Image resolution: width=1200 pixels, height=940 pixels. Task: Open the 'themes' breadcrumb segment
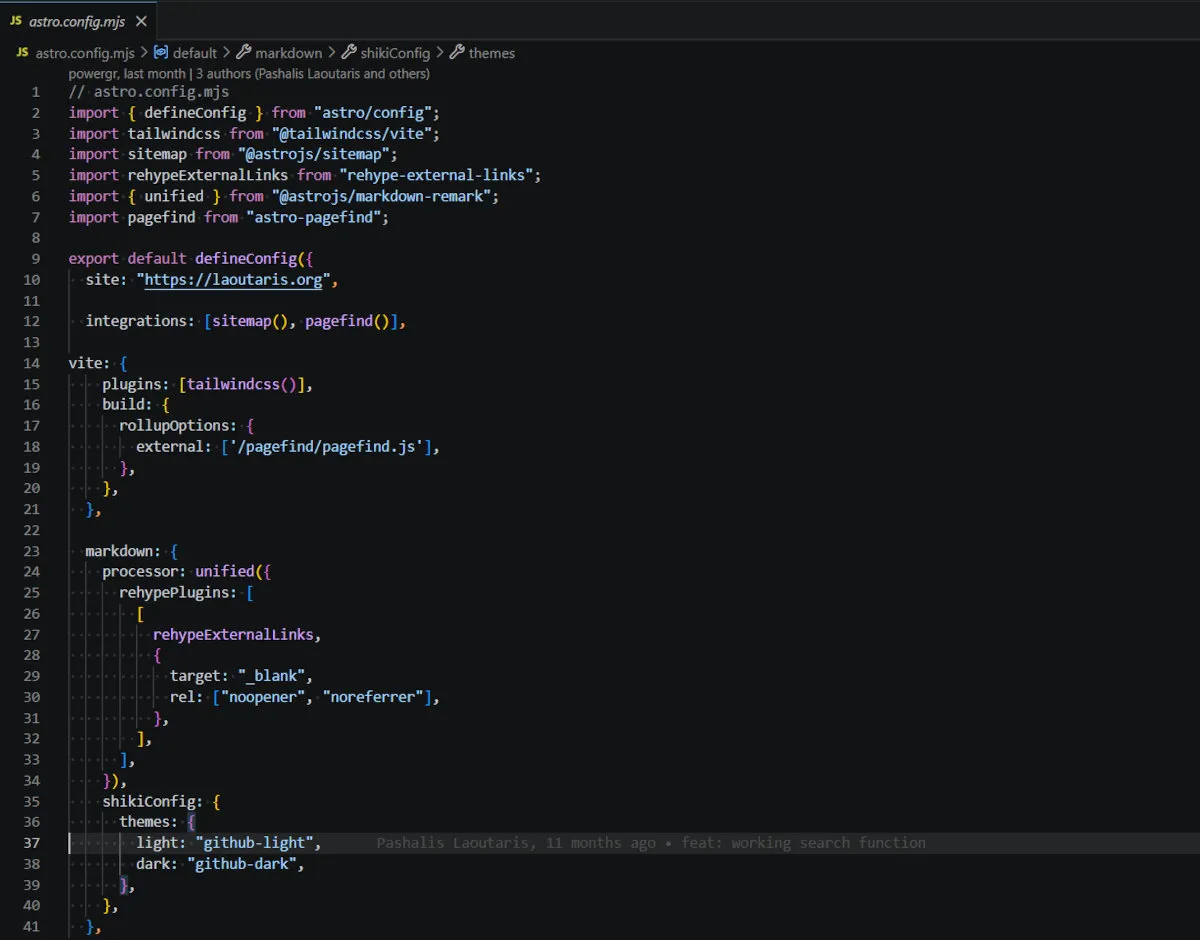tap(492, 53)
